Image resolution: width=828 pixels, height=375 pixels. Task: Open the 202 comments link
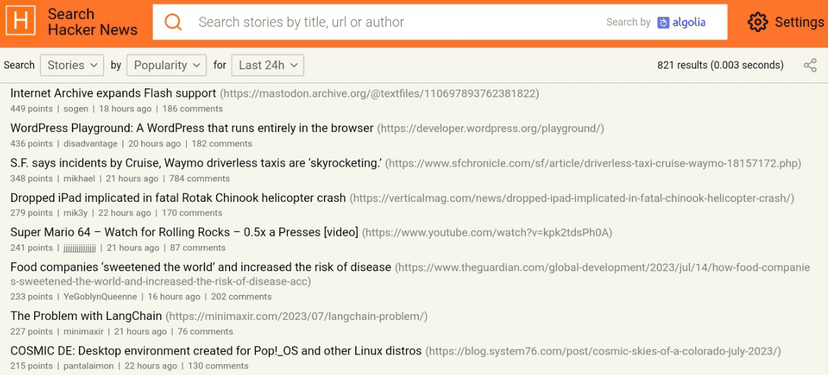241,297
